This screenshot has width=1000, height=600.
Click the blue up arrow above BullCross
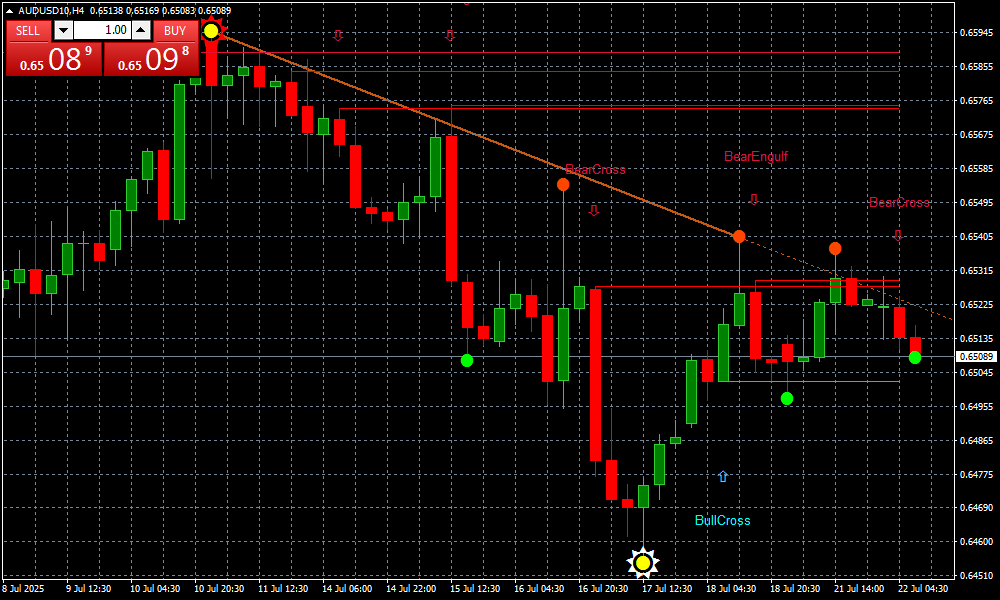(723, 477)
